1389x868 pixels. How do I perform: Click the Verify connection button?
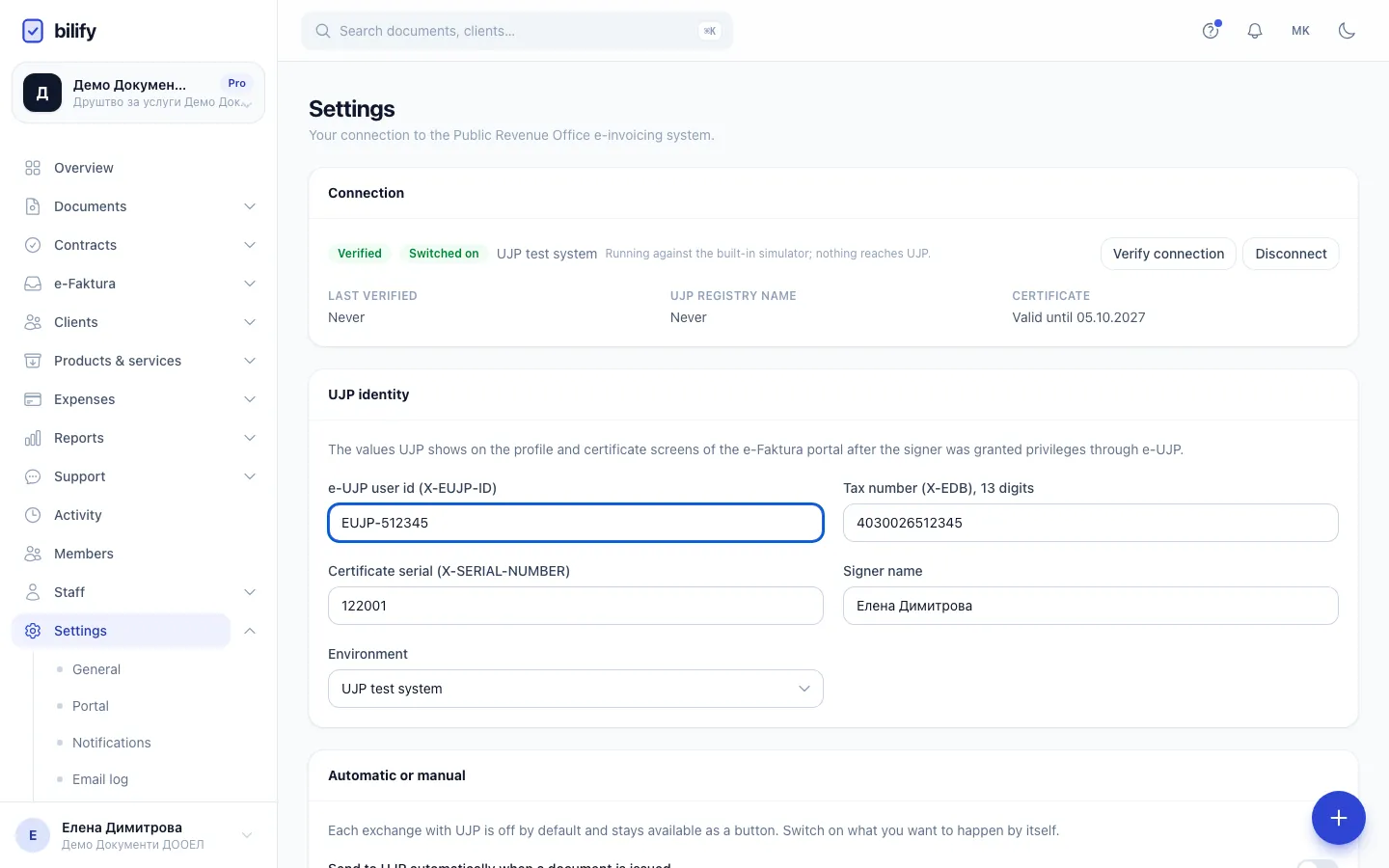point(1168,254)
